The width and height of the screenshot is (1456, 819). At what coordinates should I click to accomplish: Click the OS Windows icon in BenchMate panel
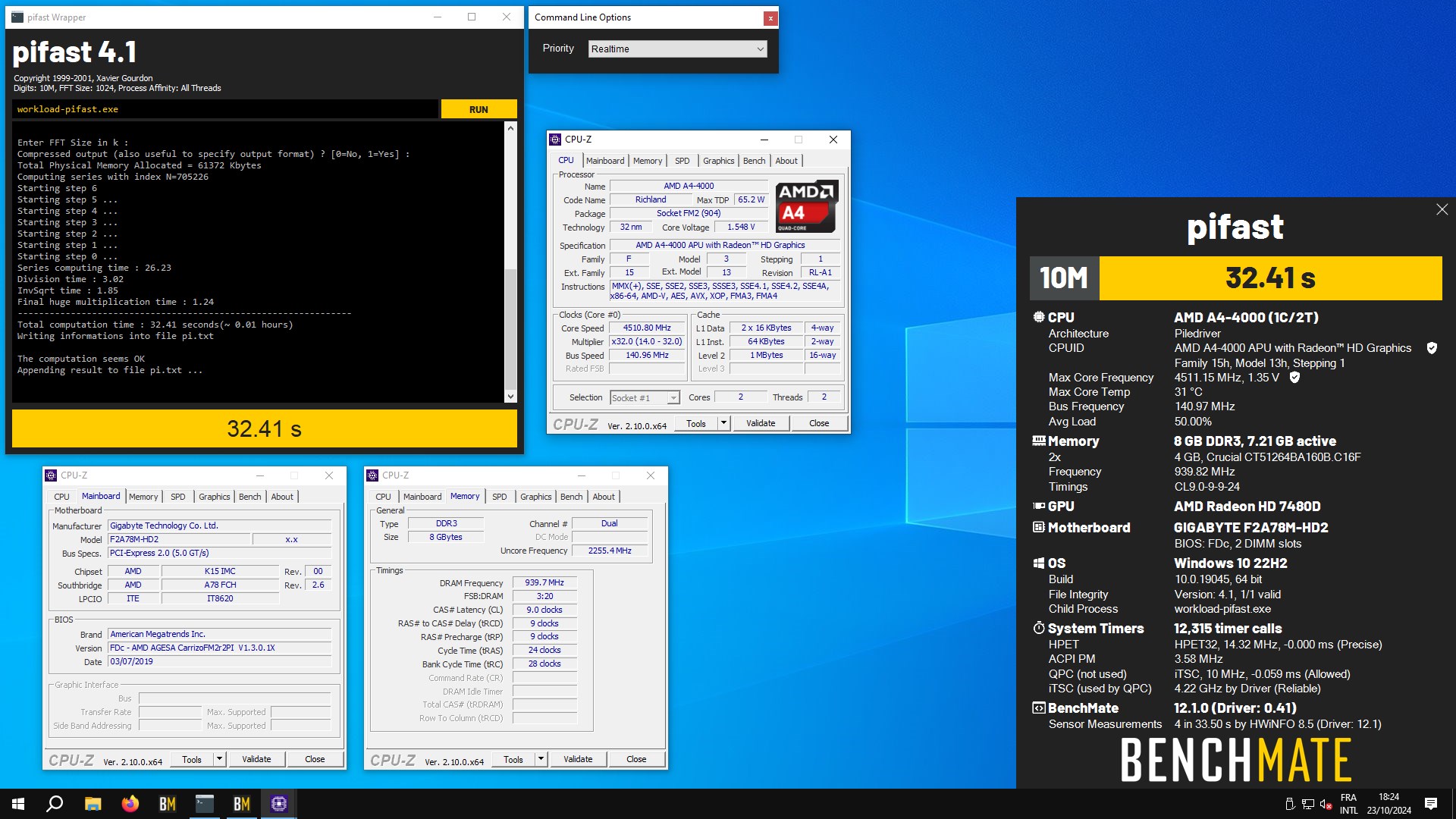tap(1039, 563)
